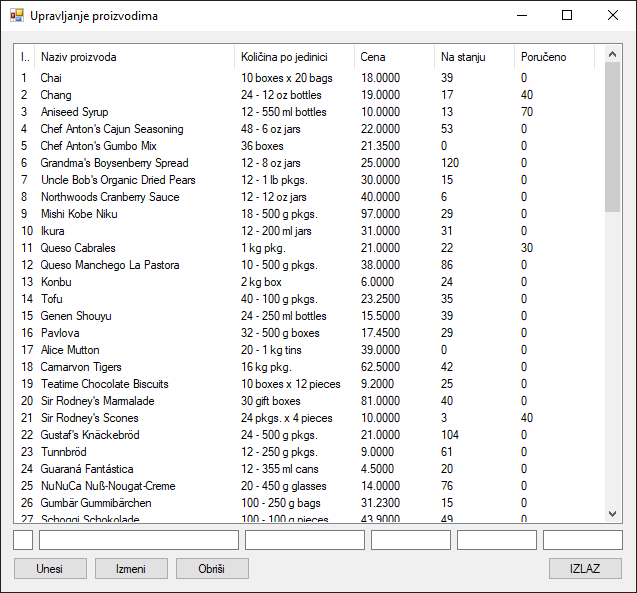Click the Cena column header
Image resolution: width=637 pixels, height=593 pixels.
click(394, 57)
